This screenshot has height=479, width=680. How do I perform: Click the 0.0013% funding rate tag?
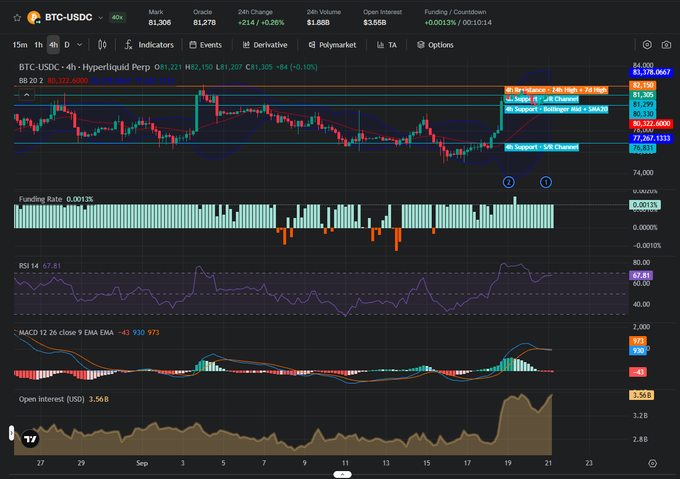(x=645, y=205)
